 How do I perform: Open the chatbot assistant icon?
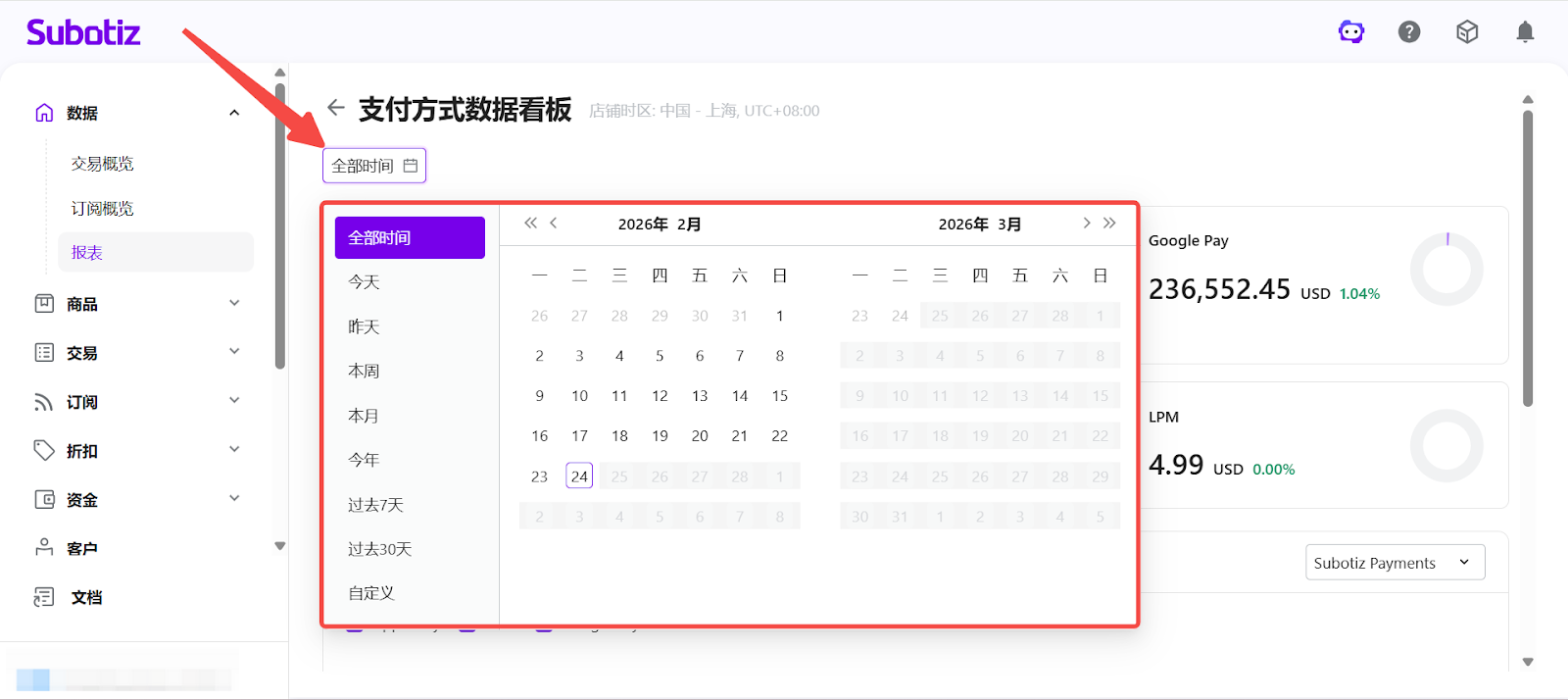click(x=1351, y=32)
